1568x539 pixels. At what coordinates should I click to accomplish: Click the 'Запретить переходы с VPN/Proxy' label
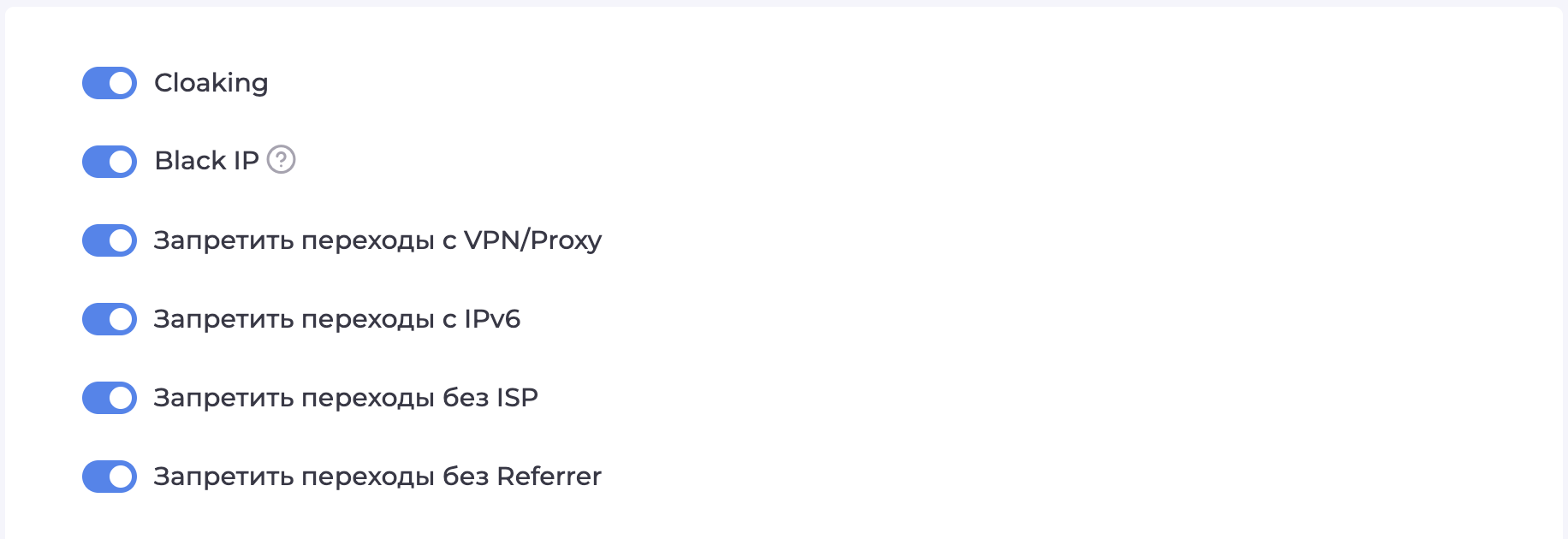[x=377, y=240]
